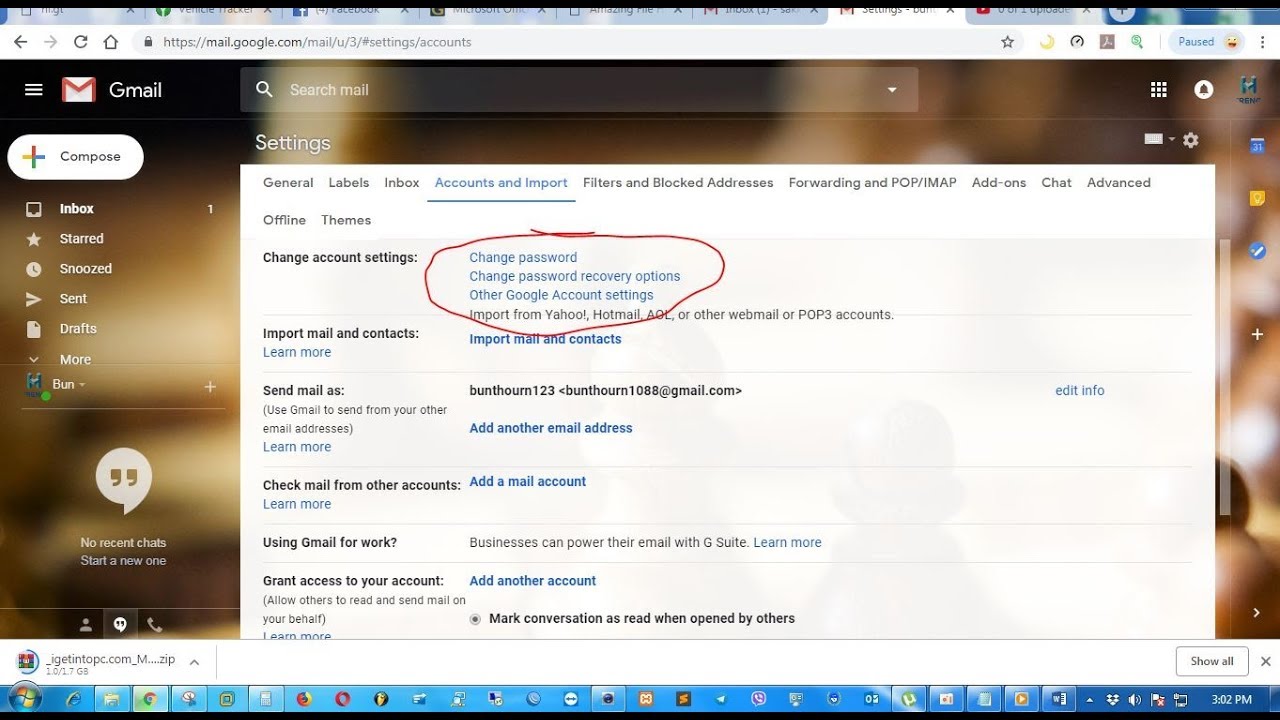Open the Hangouts contacts icon
Image resolution: width=1280 pixels, height=720 pixels.
[x=86, y=625]
